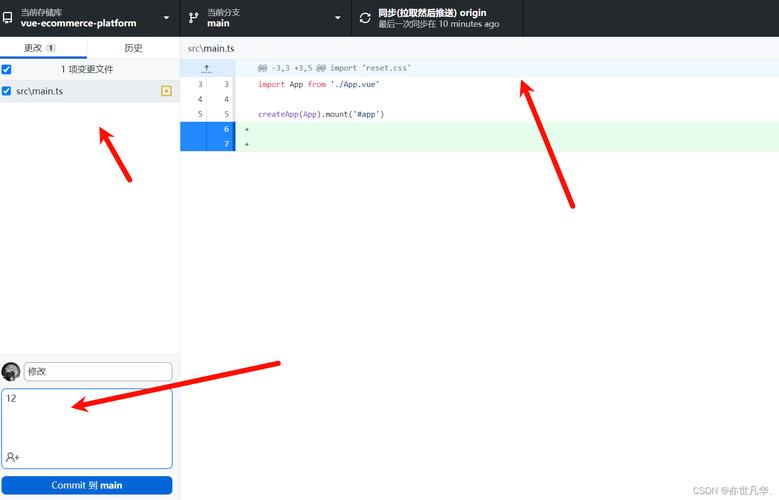The width and height of the screenshot is (779, 500).
Task: Uncheck the src\main.ts file checkbox
Action: [x=6, y=91]
